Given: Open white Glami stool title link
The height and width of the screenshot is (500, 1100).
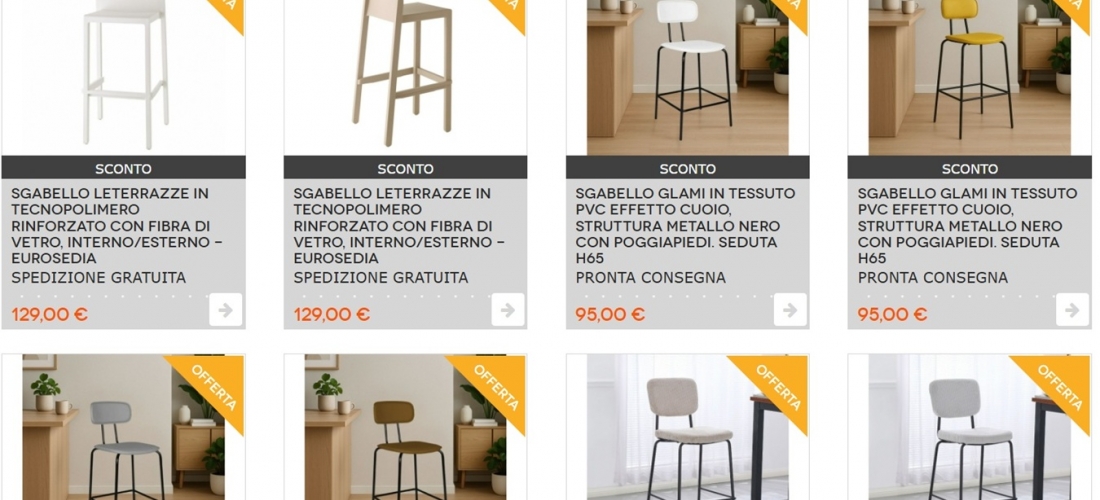Looking at the screenshot, I should 685,226.
